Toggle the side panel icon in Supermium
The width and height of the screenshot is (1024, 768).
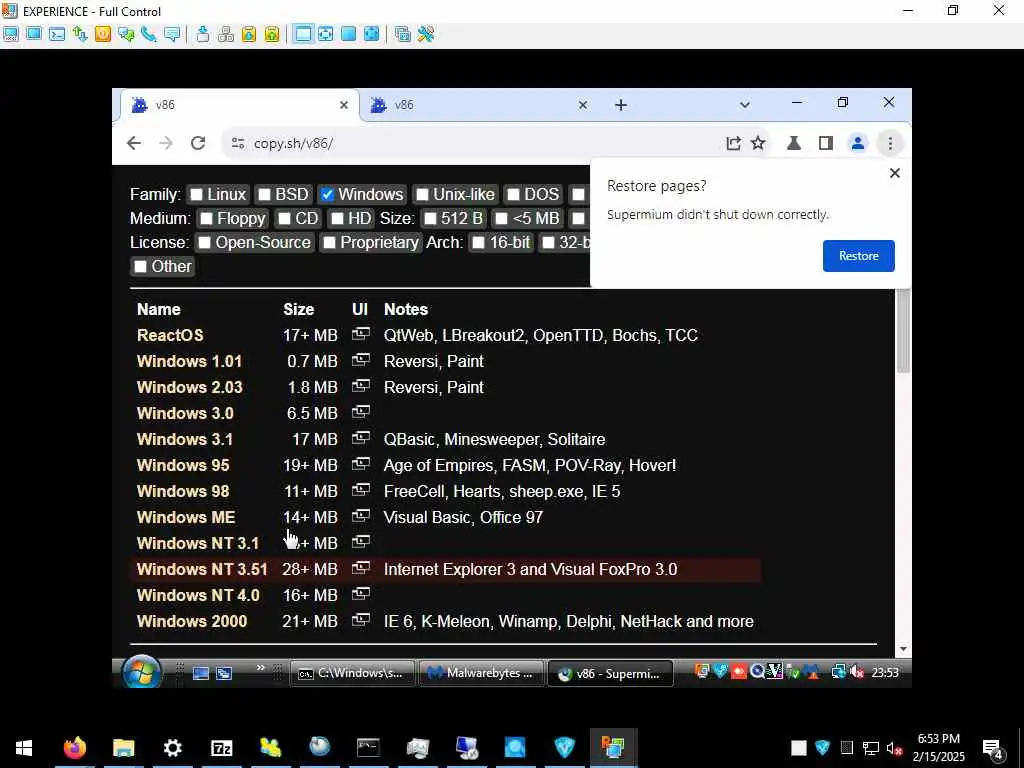[825, 143]
